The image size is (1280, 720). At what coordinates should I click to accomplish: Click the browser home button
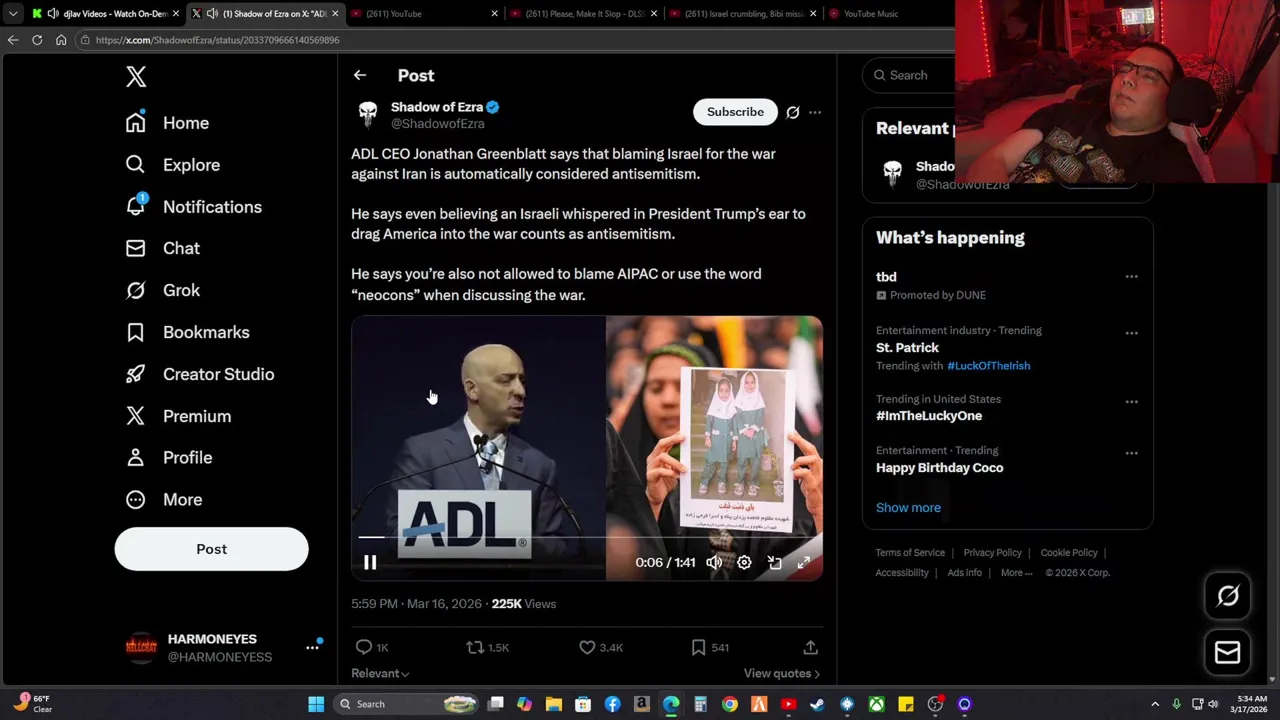61,40
